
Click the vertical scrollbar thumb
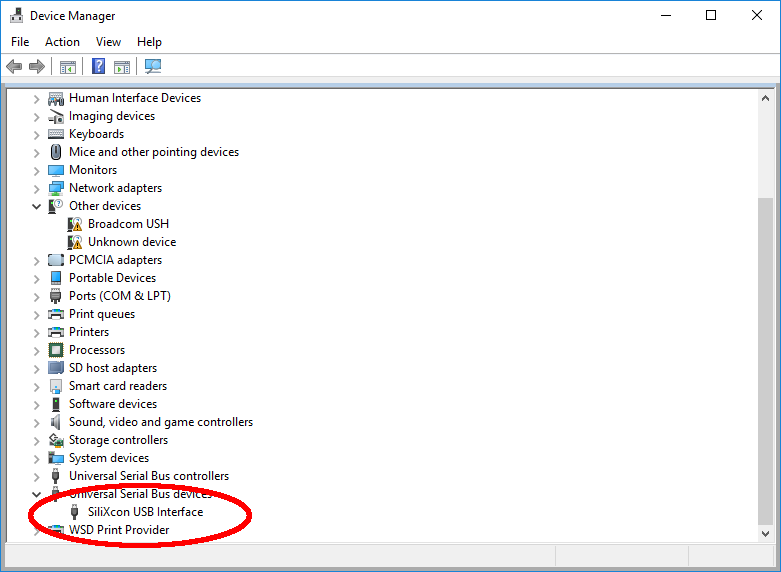(766, 361)
